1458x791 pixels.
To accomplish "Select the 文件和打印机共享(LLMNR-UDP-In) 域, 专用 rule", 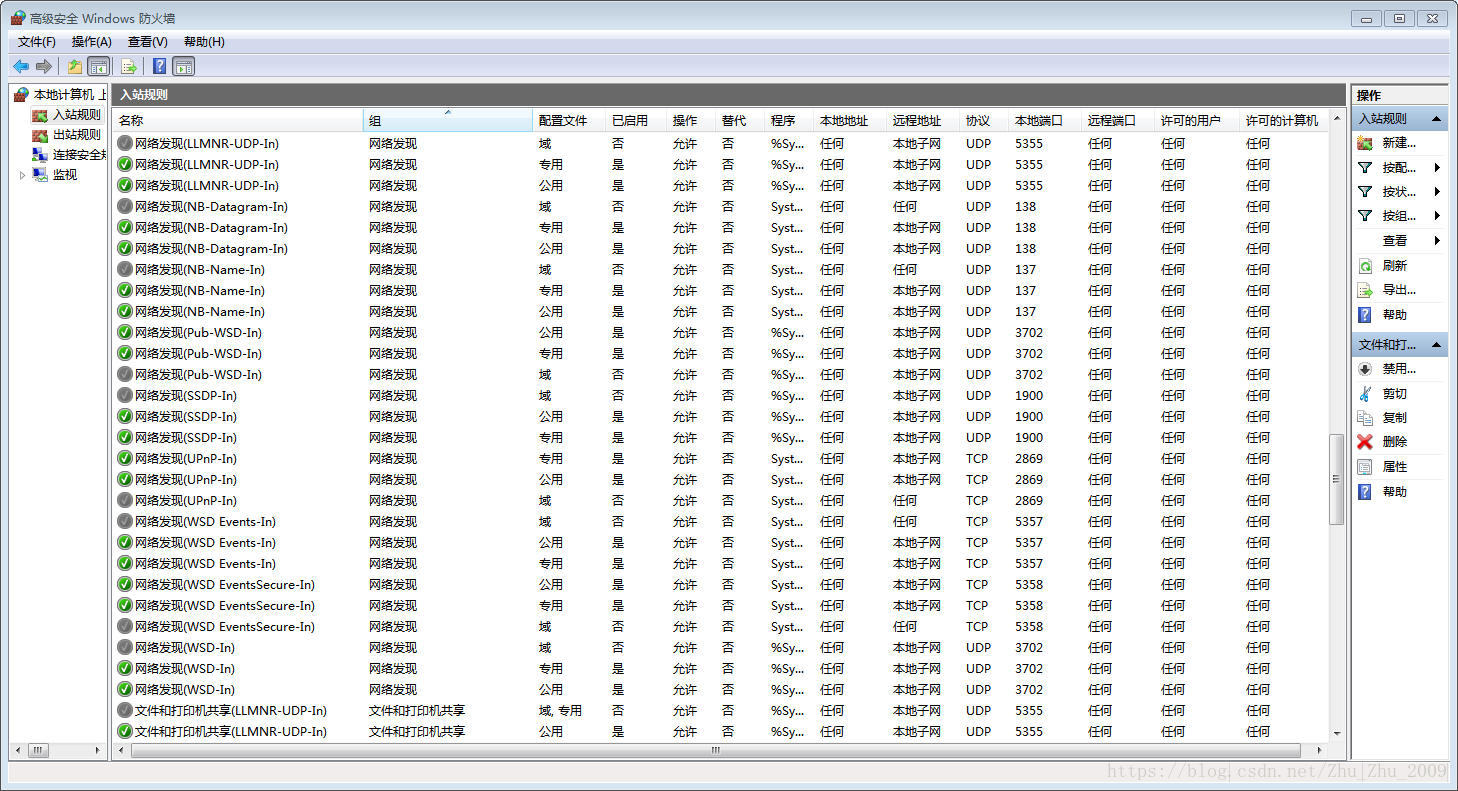I will coord(720,711).
